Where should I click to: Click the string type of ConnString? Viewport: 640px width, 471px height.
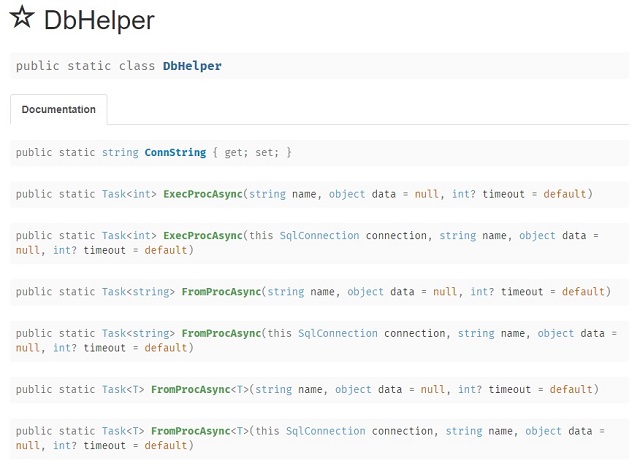coord(120,152)
